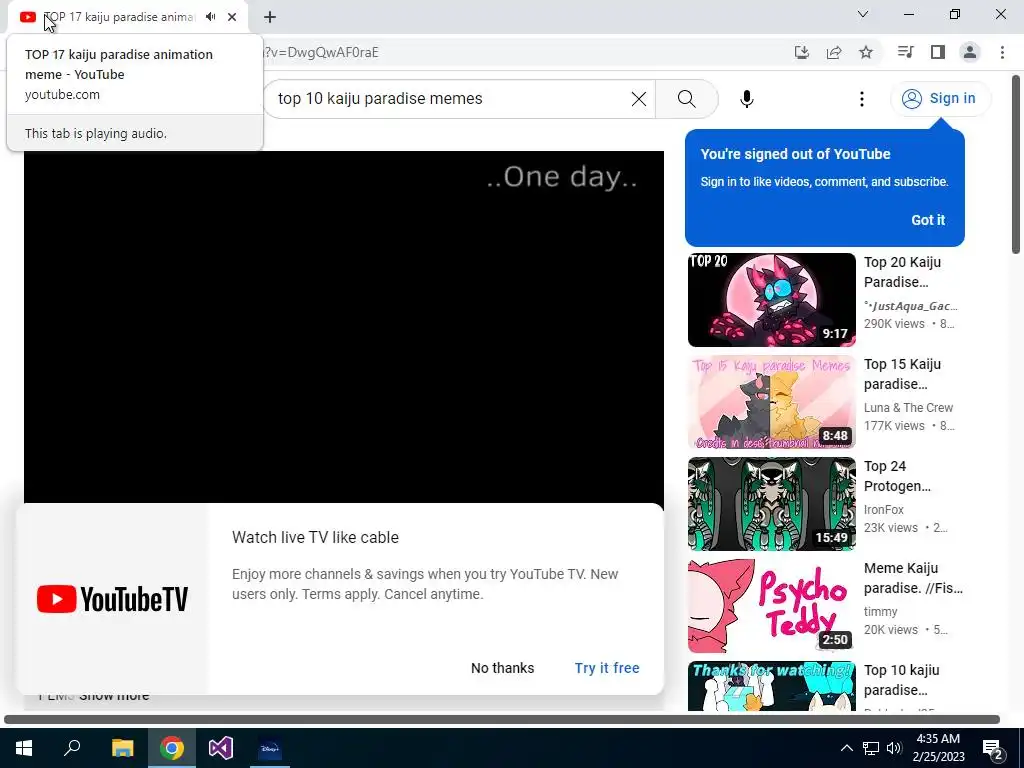This screenshot has width=1024, height=768.
Task: Open the Psycho Teddy video thumbnail
Action: (771, 605)
